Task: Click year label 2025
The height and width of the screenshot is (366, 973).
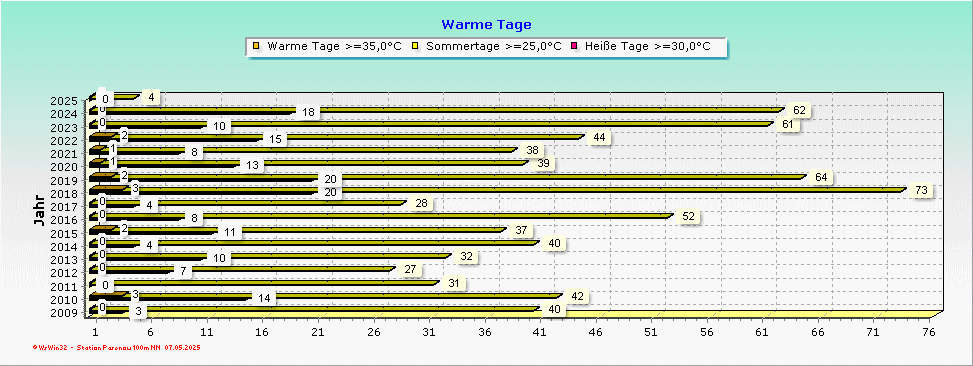Action: pyautogui.click(x=65, y=100)
